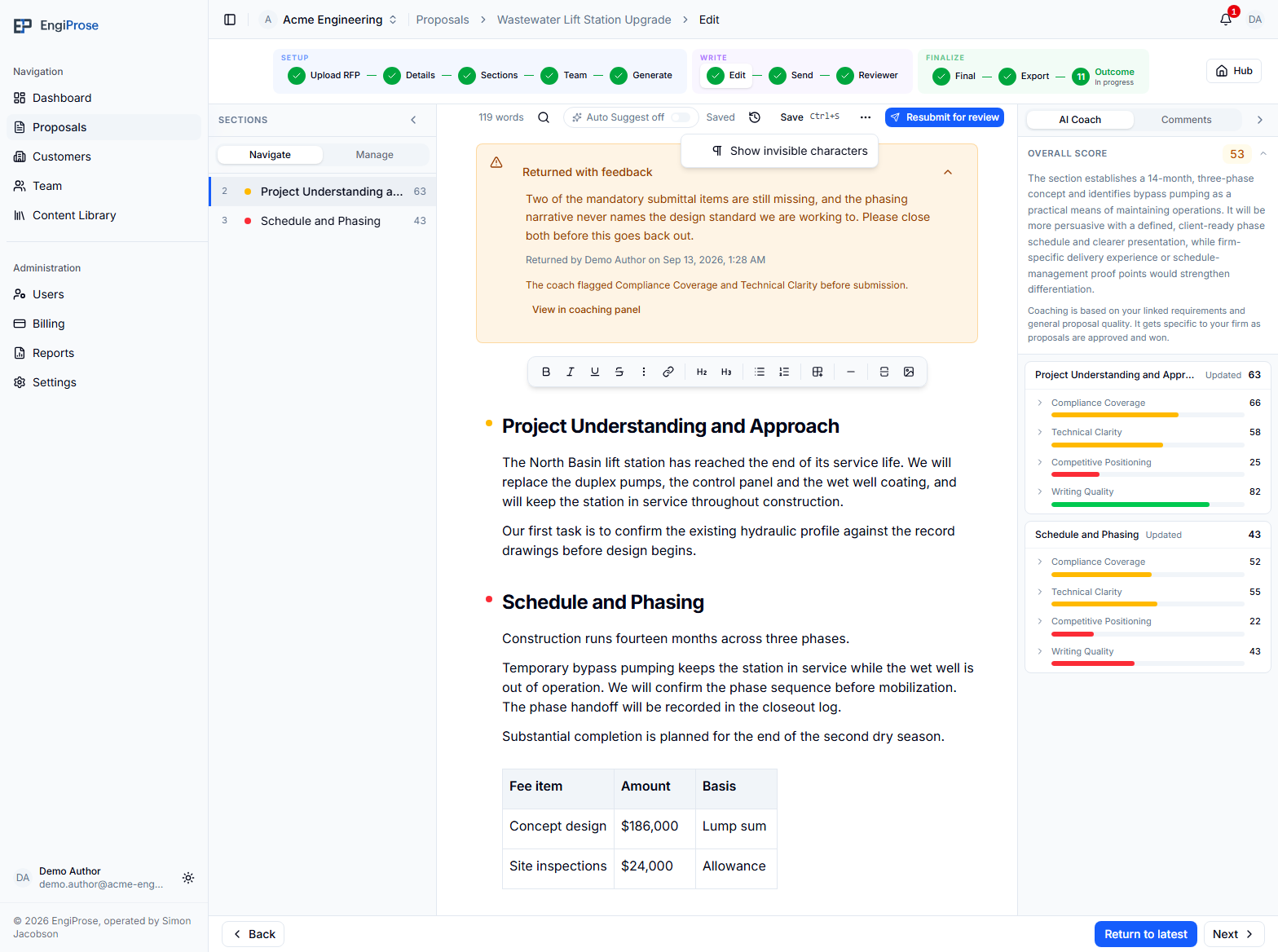Underline the selected text
The height and width of the screenshot is (952, 1278).
click(595, 372)
